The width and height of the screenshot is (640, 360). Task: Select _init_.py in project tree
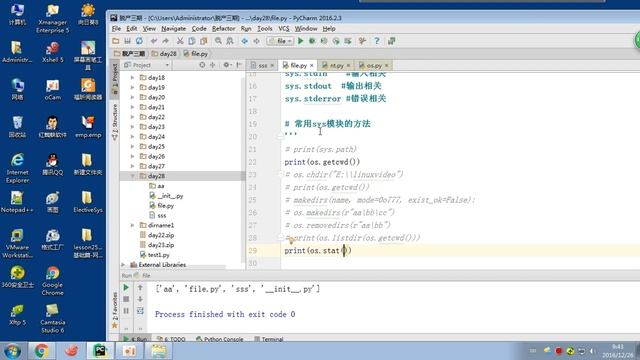(x=167, y=196)
